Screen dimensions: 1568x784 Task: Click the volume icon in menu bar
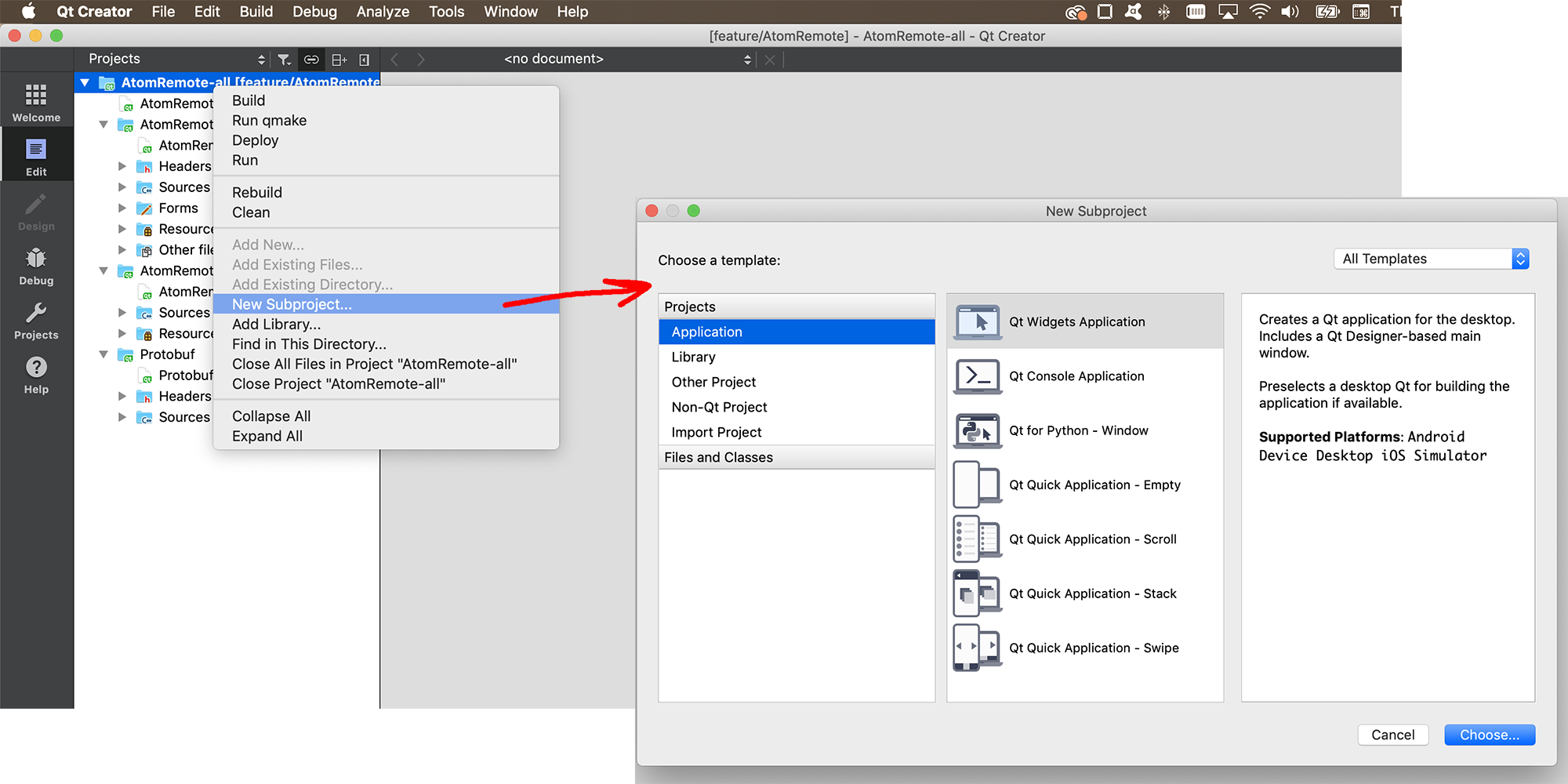click(1290, 12)
